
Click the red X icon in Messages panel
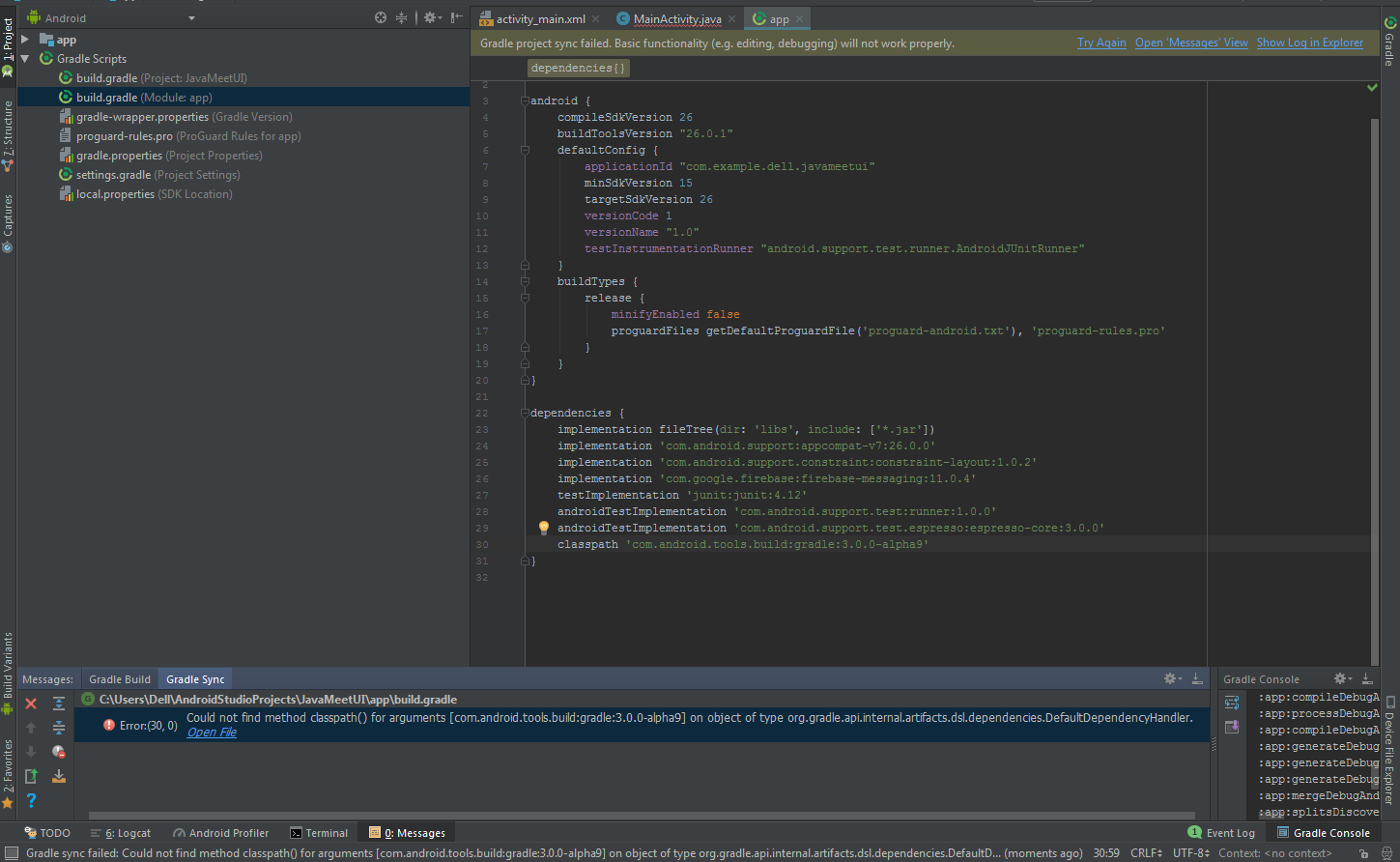pos(31,704)
